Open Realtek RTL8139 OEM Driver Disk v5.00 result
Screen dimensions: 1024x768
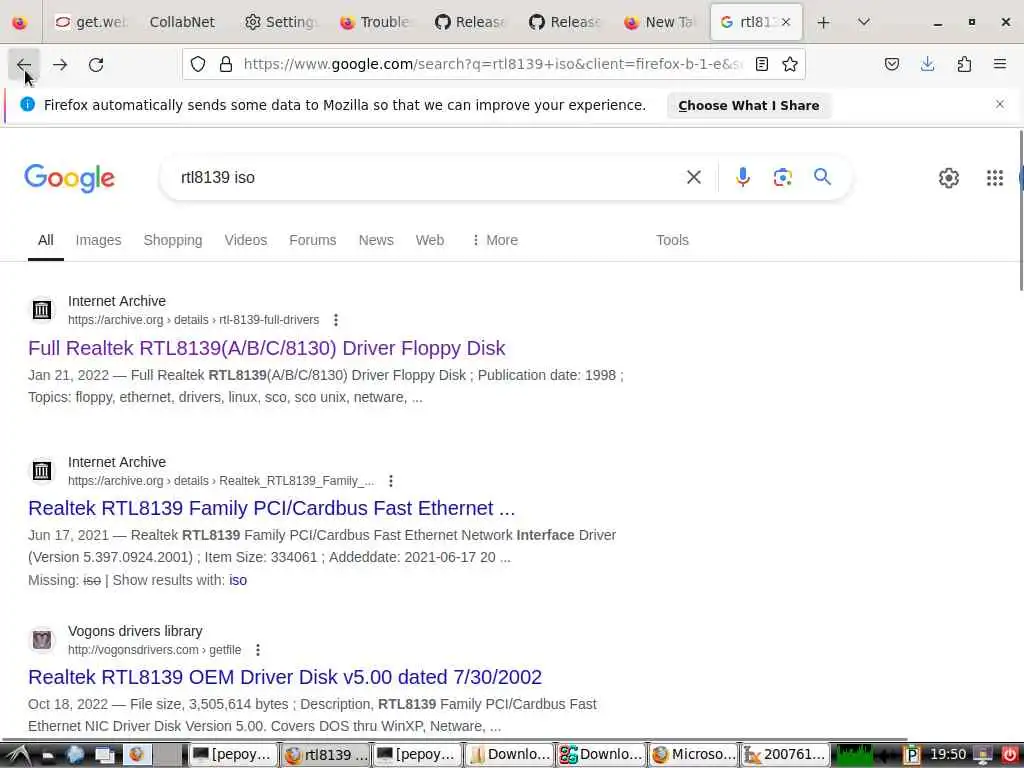tap(285, 677)
